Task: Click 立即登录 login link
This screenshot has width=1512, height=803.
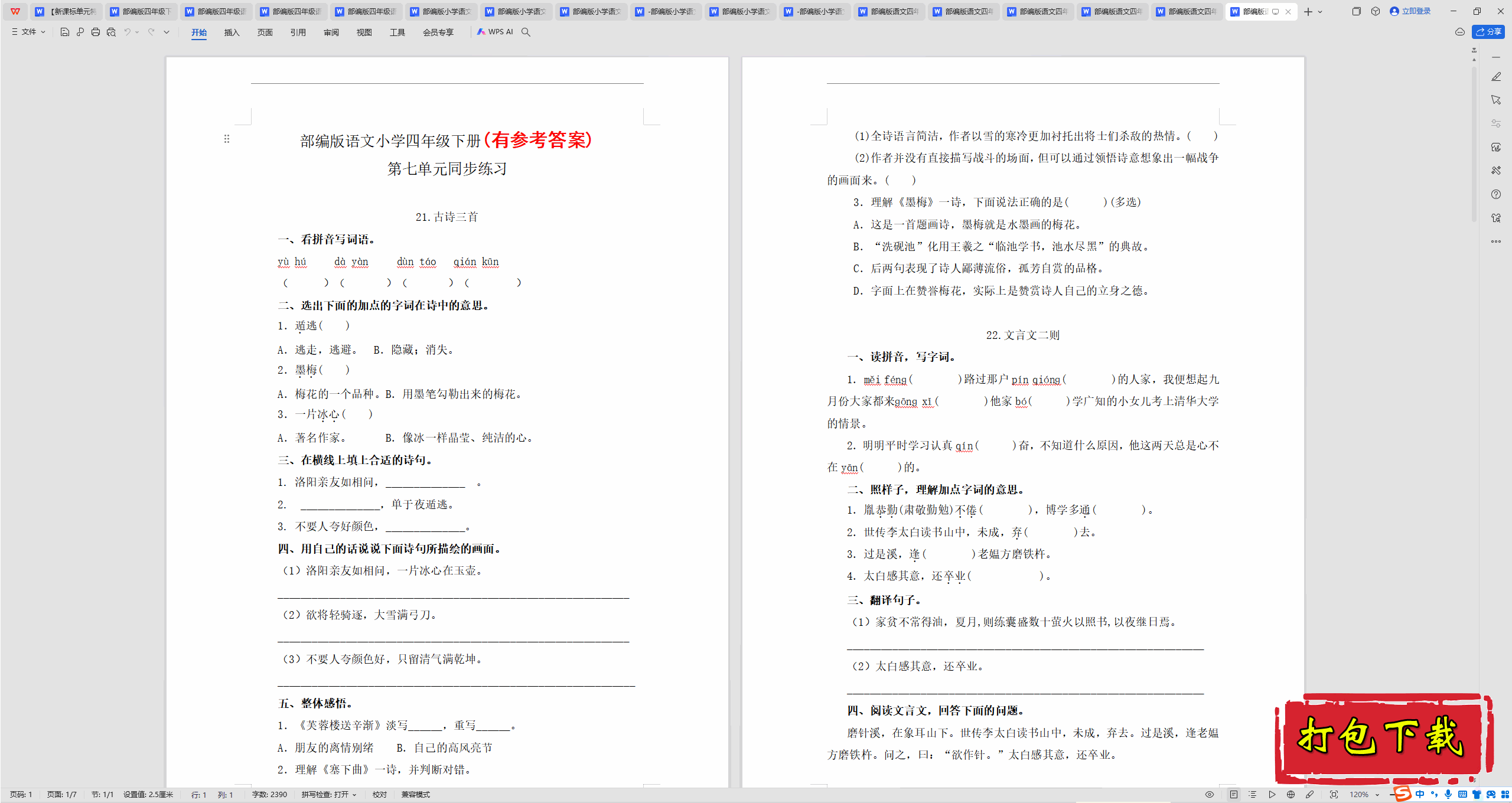Action: point(1411,11)
